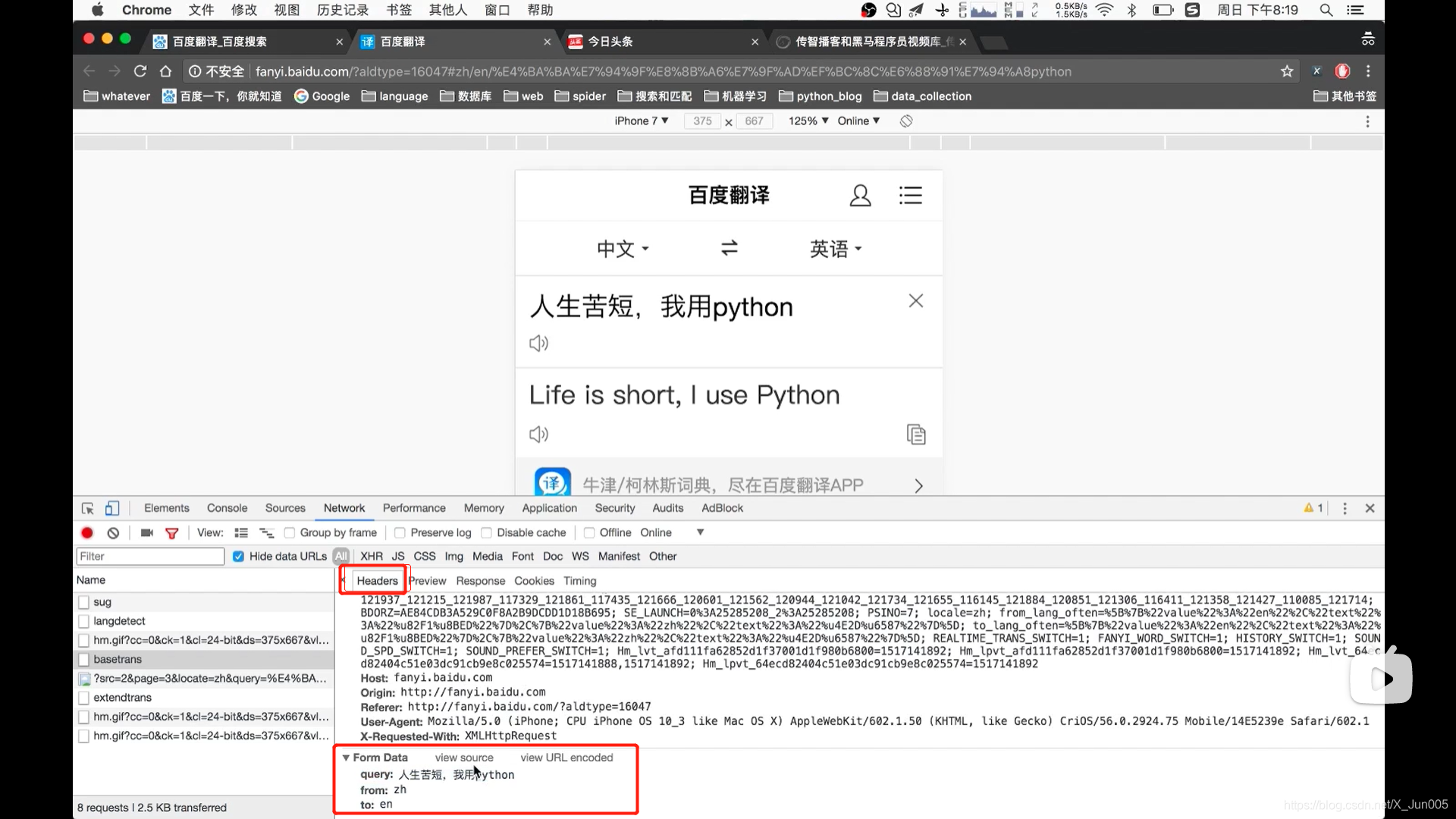Bookmark this page with the star icon

1287,71
